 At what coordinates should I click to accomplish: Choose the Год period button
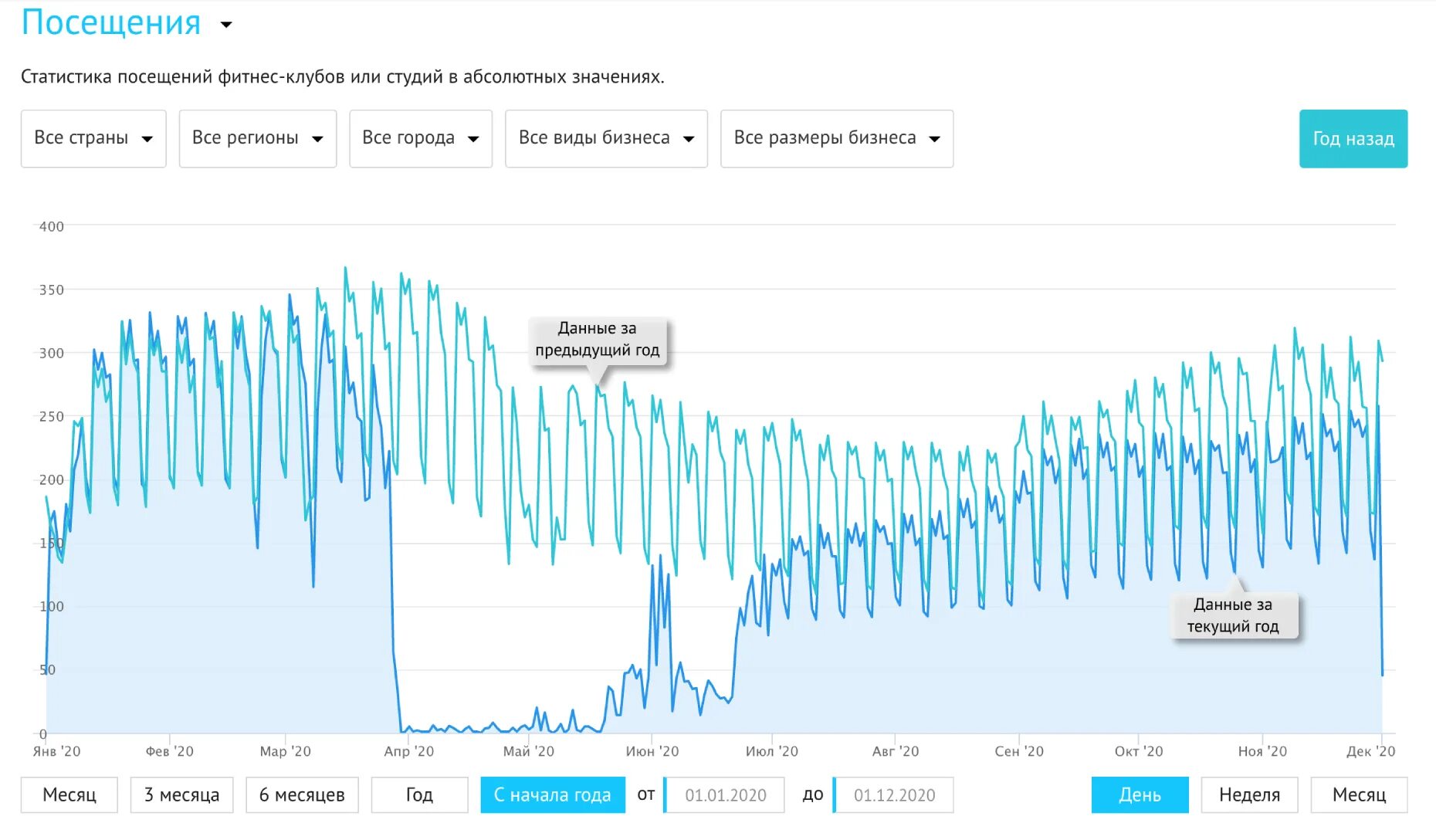point(419,795)
